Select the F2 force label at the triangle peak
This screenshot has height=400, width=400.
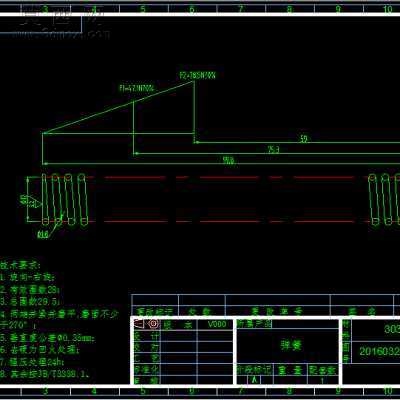click(x=197, y=76)
